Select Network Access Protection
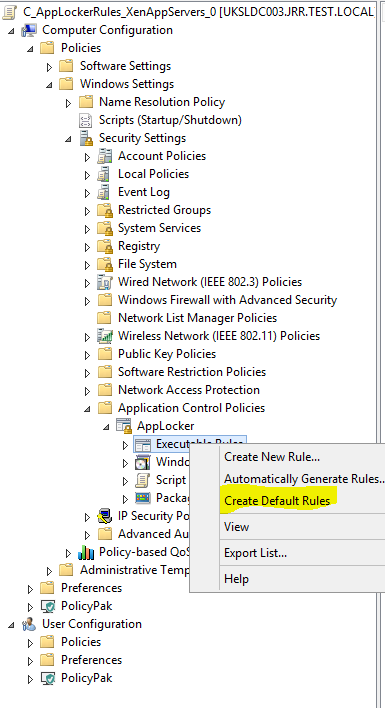 (x=189, y=390)
